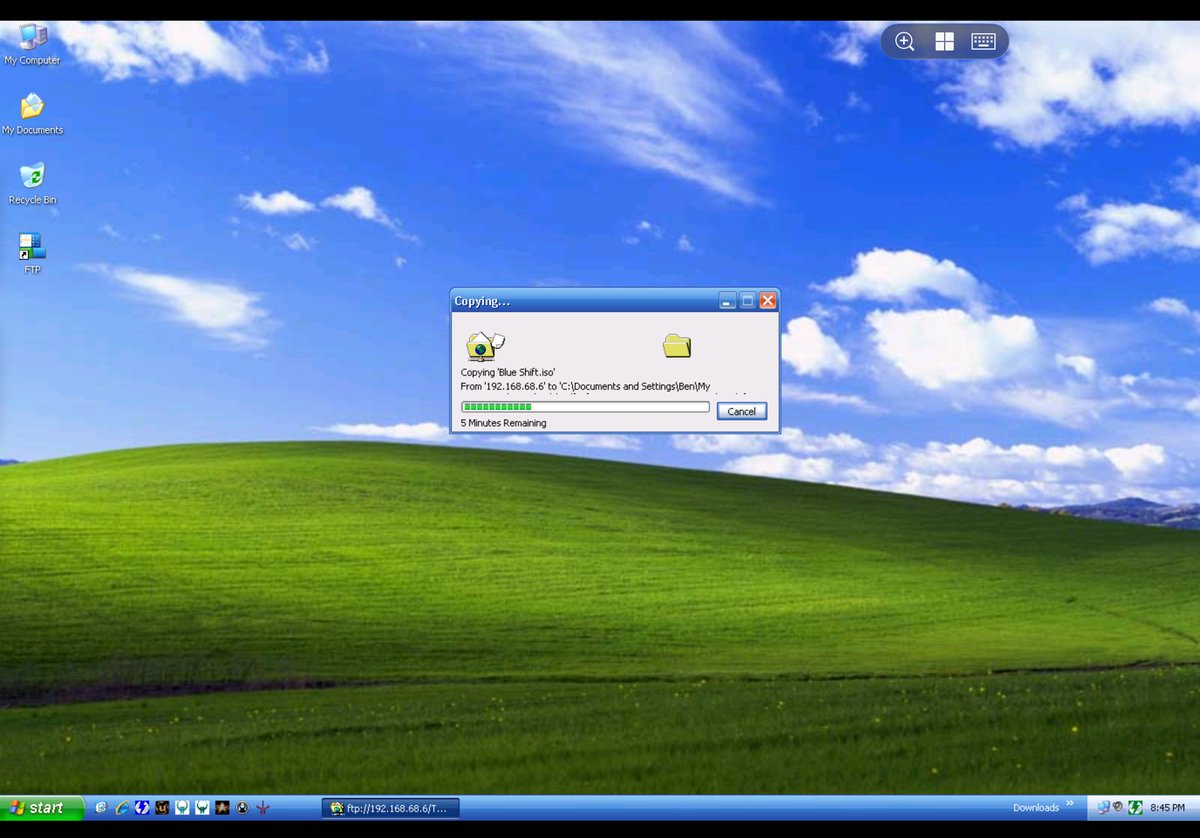Launch the FTP desktop shortcut
The height and width of the screenshot is (838, 1200).
coord(32,254)
